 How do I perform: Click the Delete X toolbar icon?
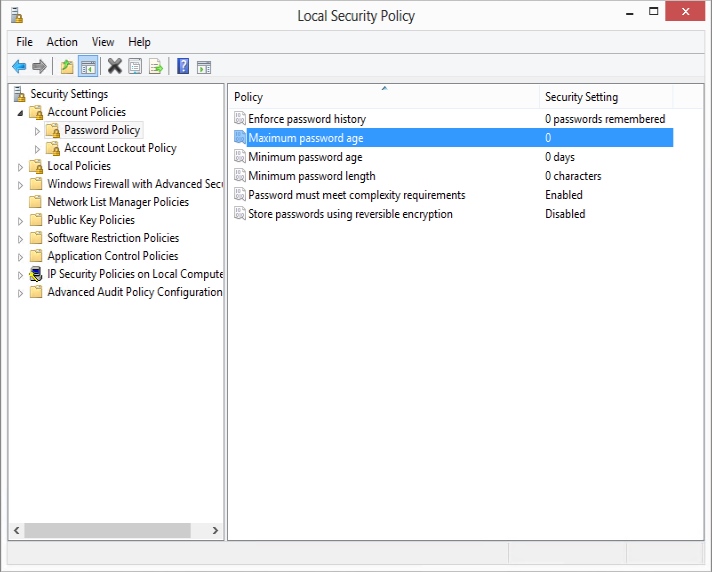click(x=114, y=67)
